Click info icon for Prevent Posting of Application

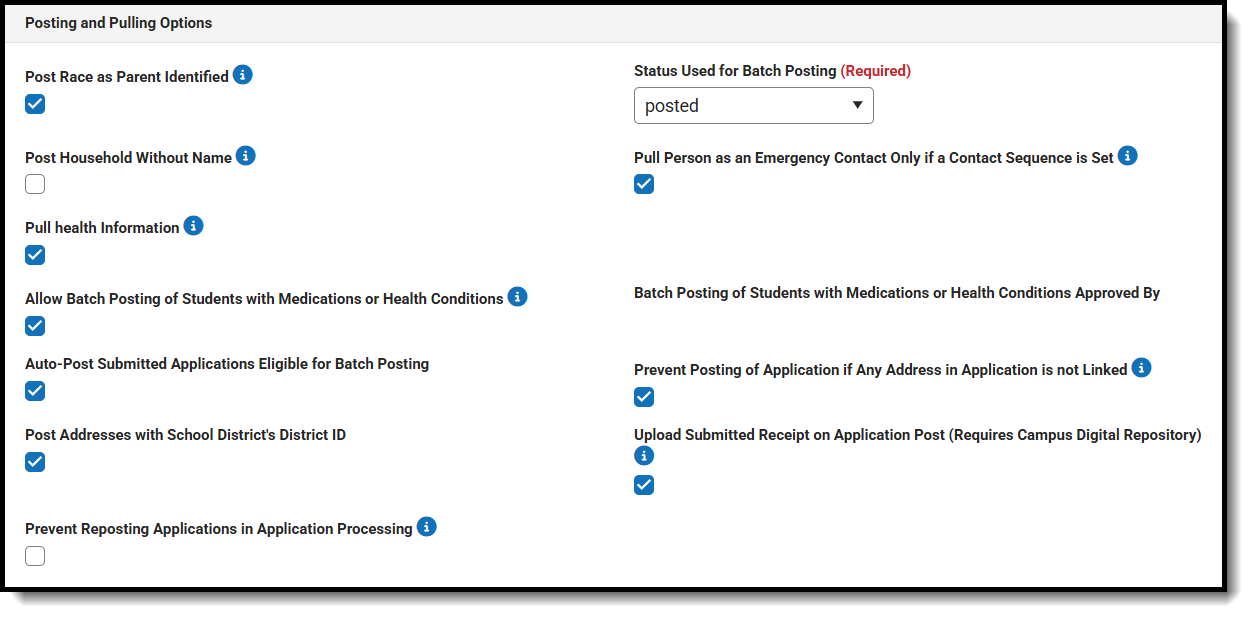coord(1141,368)
